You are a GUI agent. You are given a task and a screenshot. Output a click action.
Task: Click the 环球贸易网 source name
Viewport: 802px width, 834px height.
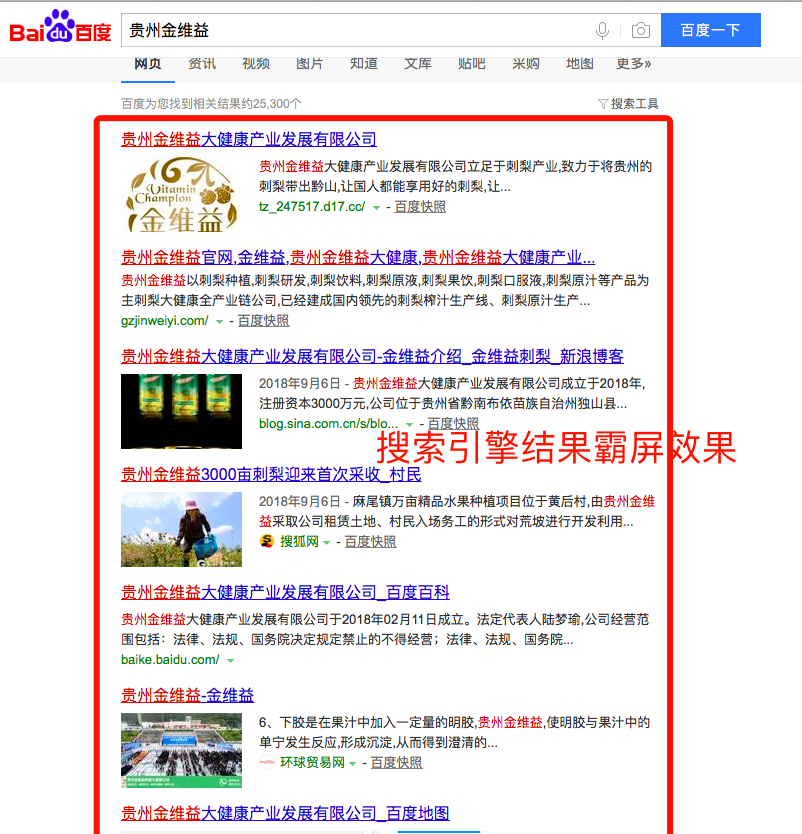click(313, 762)
